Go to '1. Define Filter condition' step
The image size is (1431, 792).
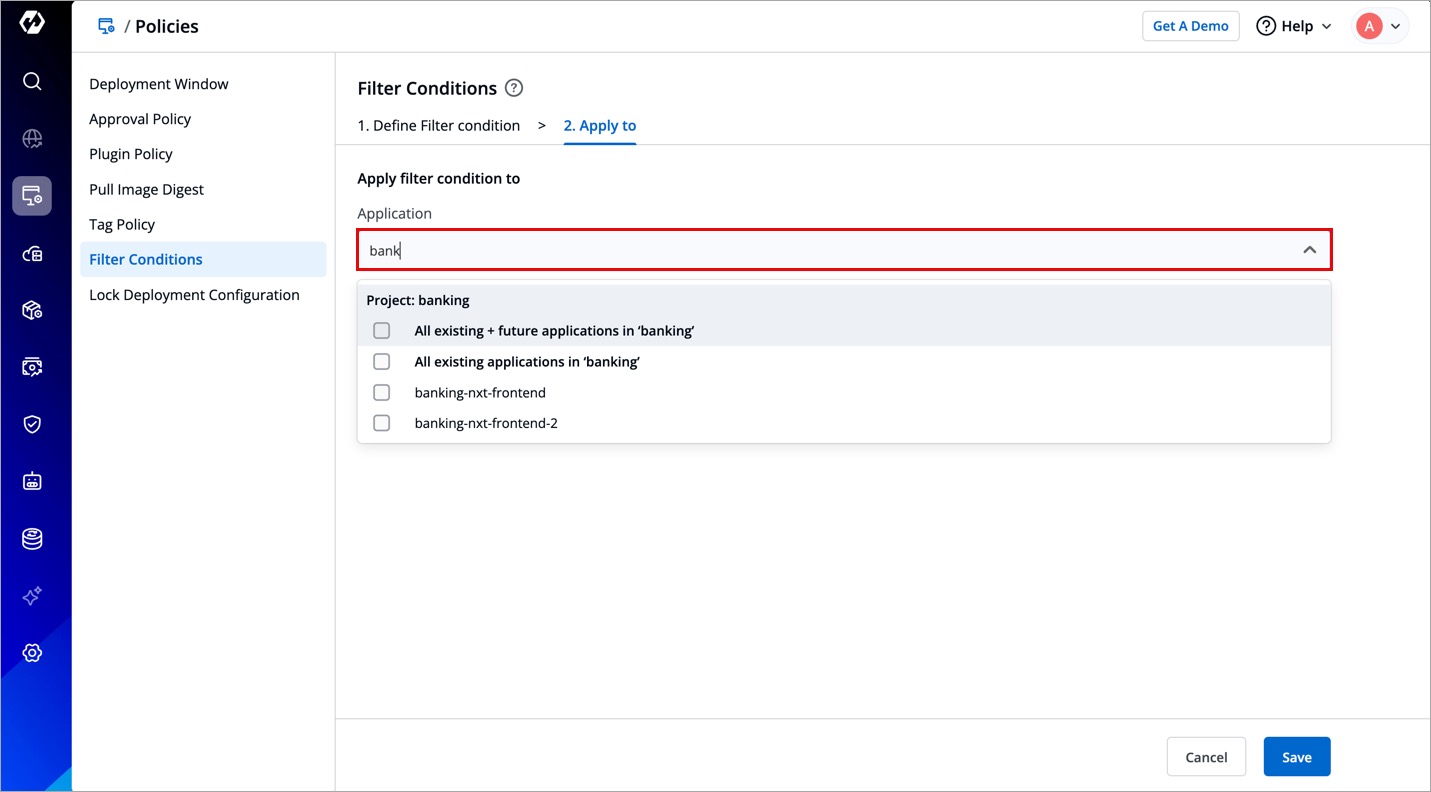(x=438, y=126)
